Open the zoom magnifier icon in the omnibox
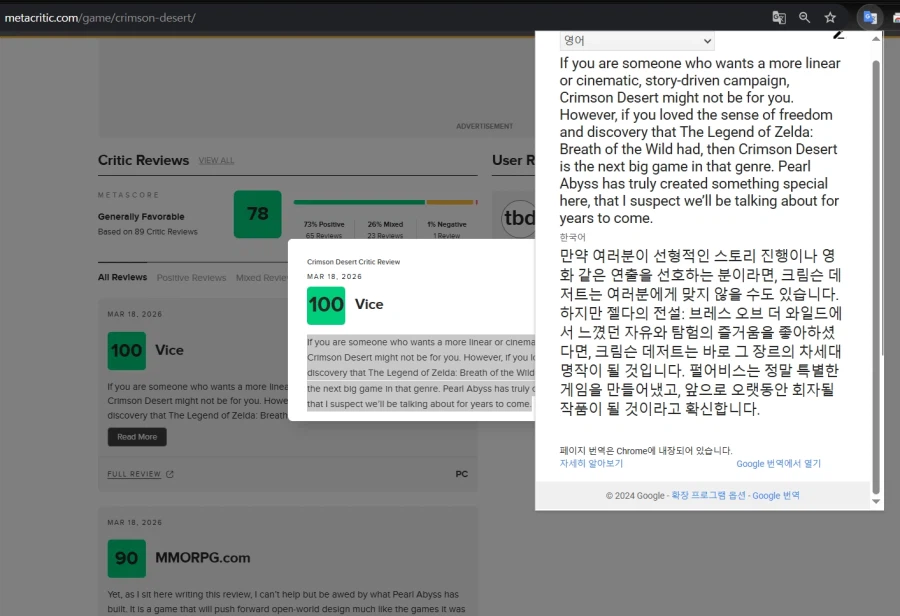900x616 pixels. coord(805,17)
